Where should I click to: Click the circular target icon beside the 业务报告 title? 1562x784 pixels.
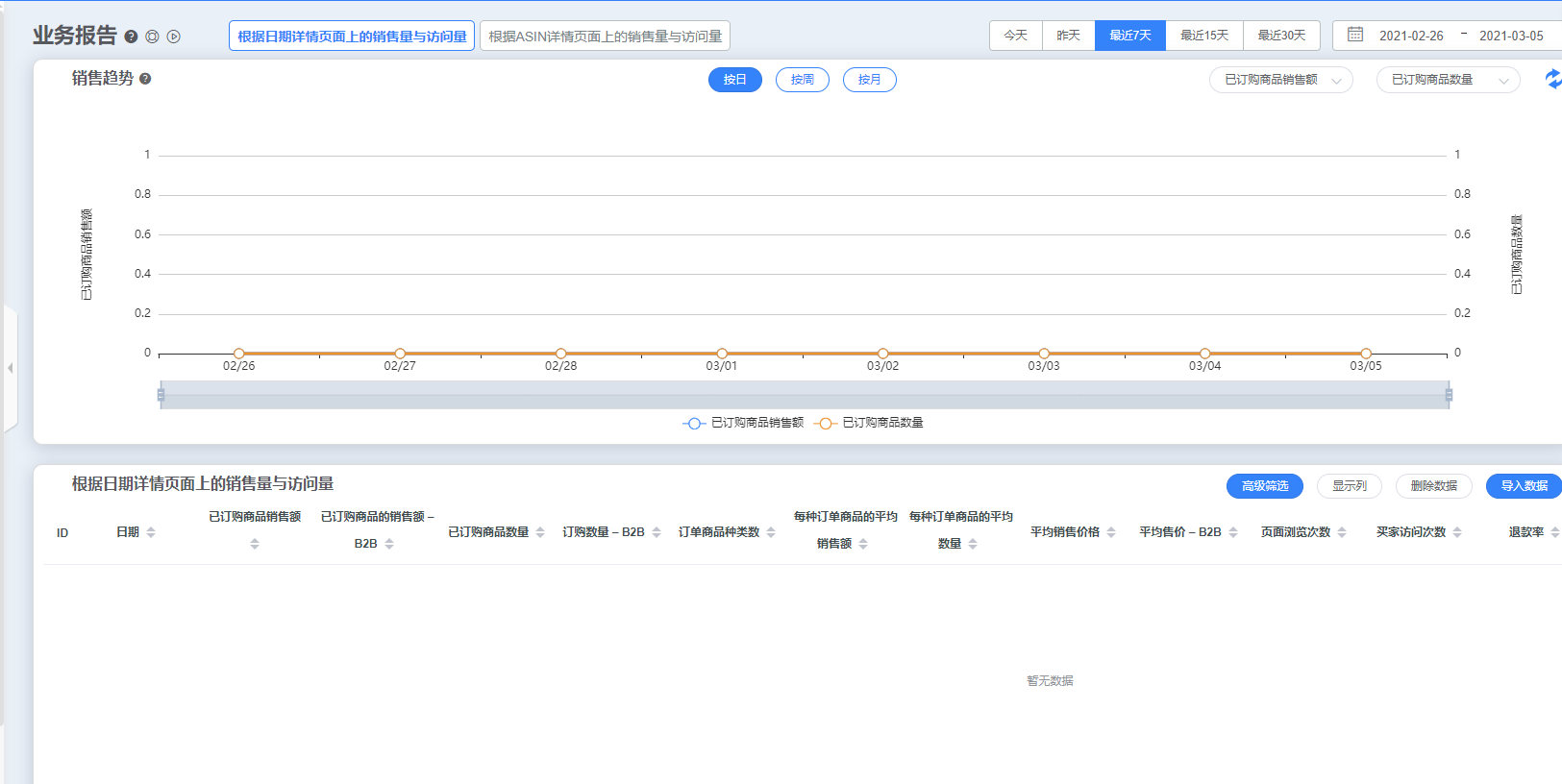[152, 37]
